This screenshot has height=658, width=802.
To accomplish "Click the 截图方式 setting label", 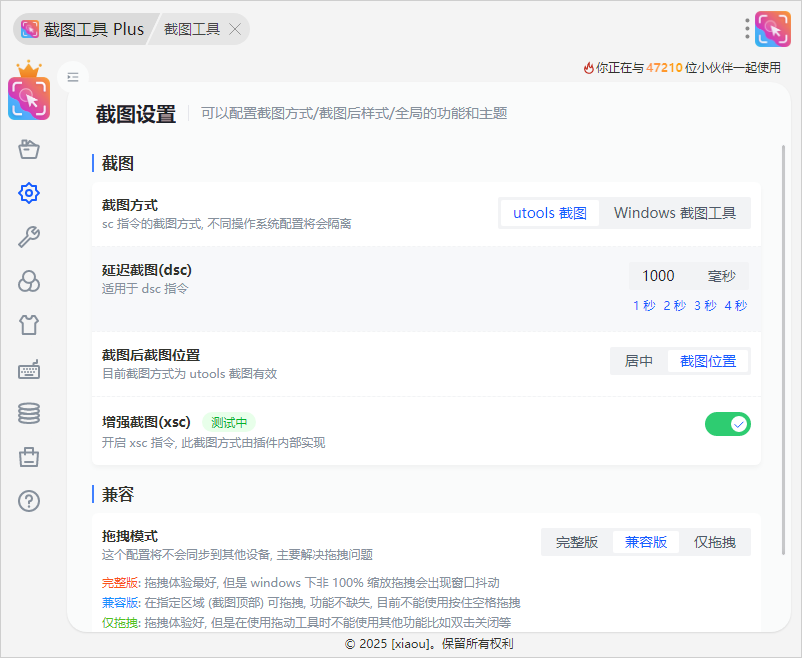I will coord(130,205).
